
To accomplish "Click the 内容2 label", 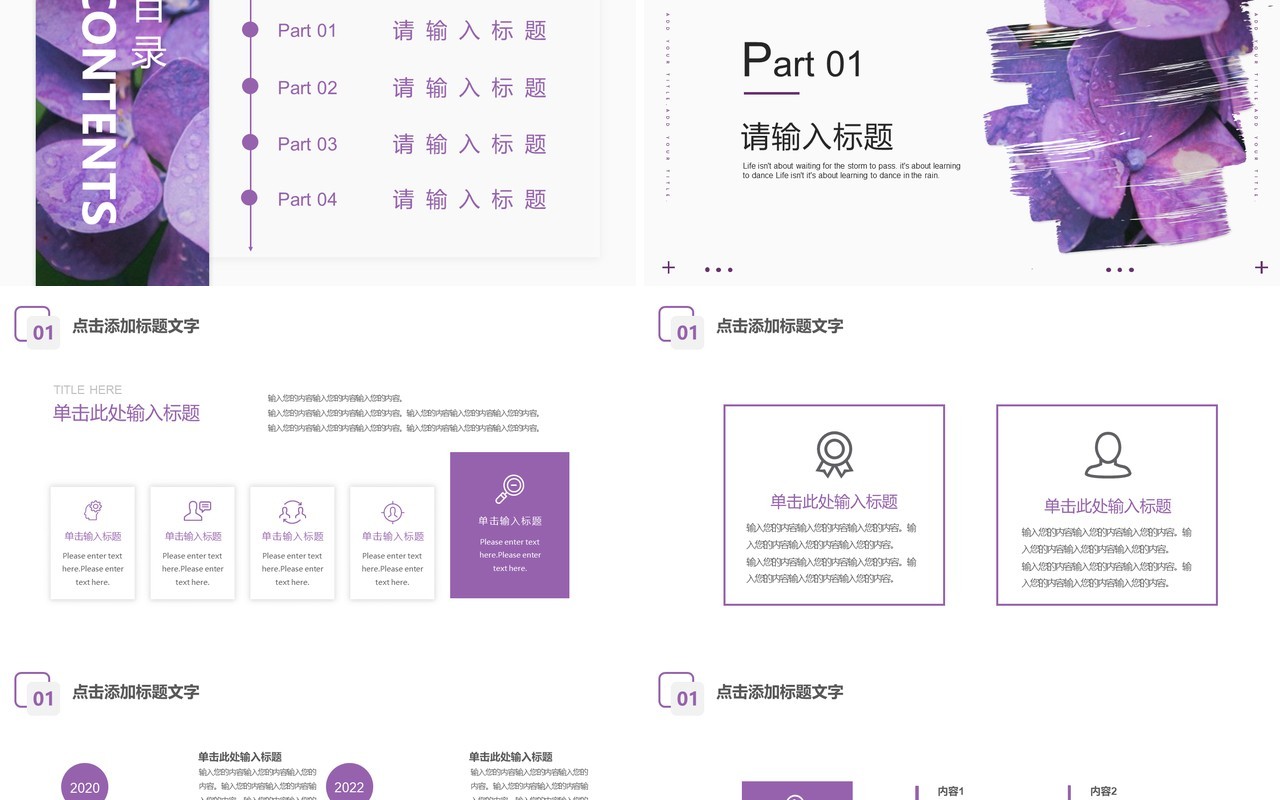I will (1104, 791).
